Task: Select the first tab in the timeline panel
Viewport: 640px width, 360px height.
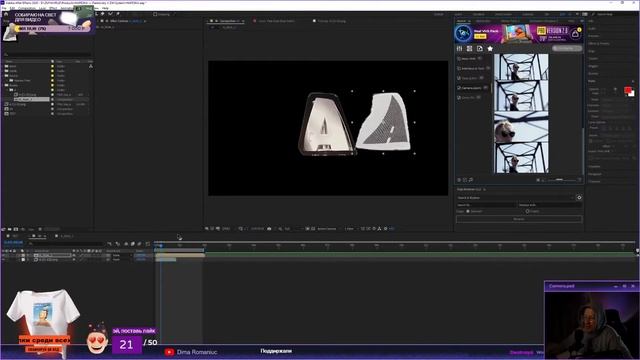Action: coord(13,236)
